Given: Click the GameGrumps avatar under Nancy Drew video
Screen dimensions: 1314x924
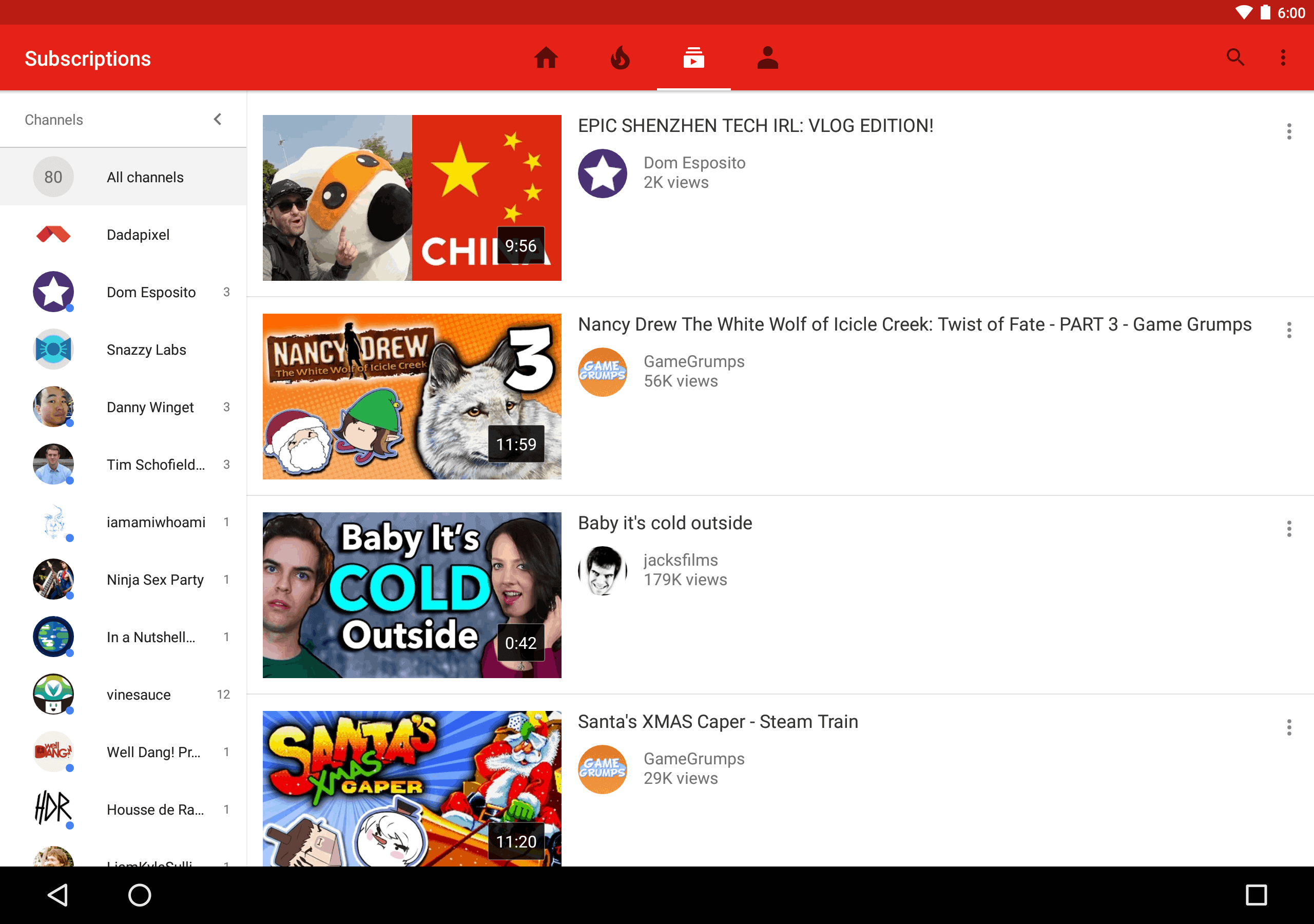Looking at the screenshot, I should (x=602, y=372).
